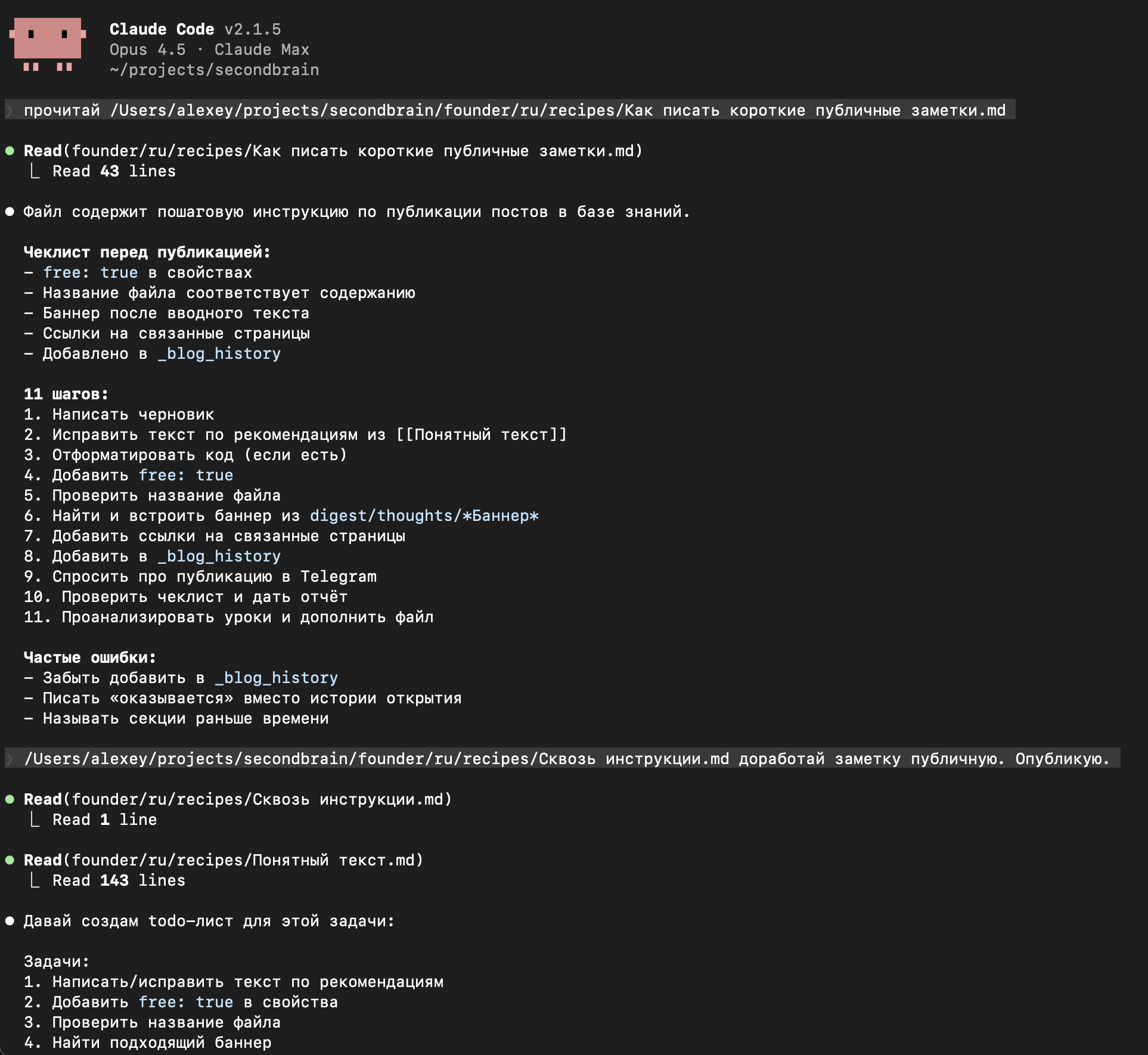
Task: Click the 'Opus 4.5 · Claude Max' model label
Action: 209,50
